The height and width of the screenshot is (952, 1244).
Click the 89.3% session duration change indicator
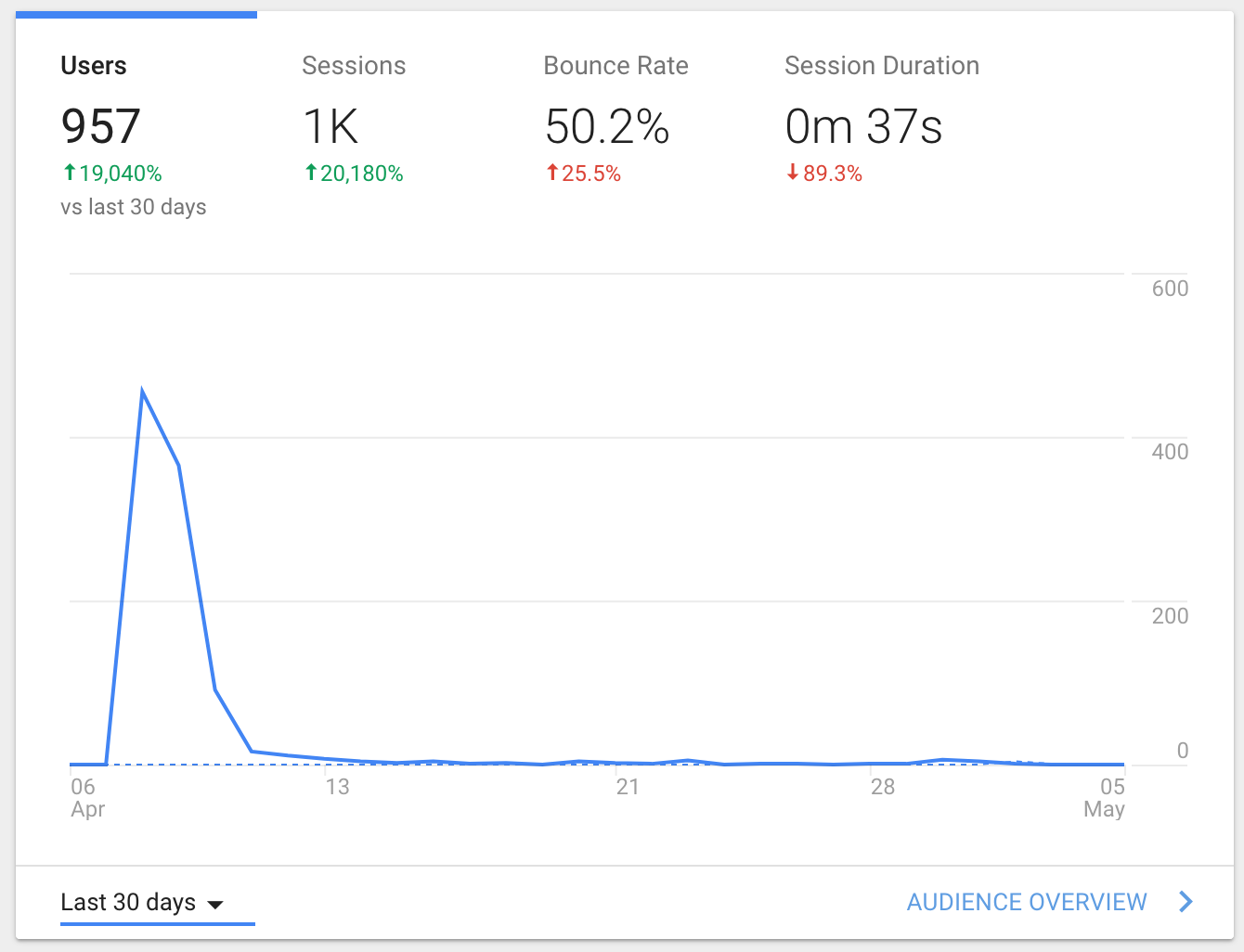824,174
